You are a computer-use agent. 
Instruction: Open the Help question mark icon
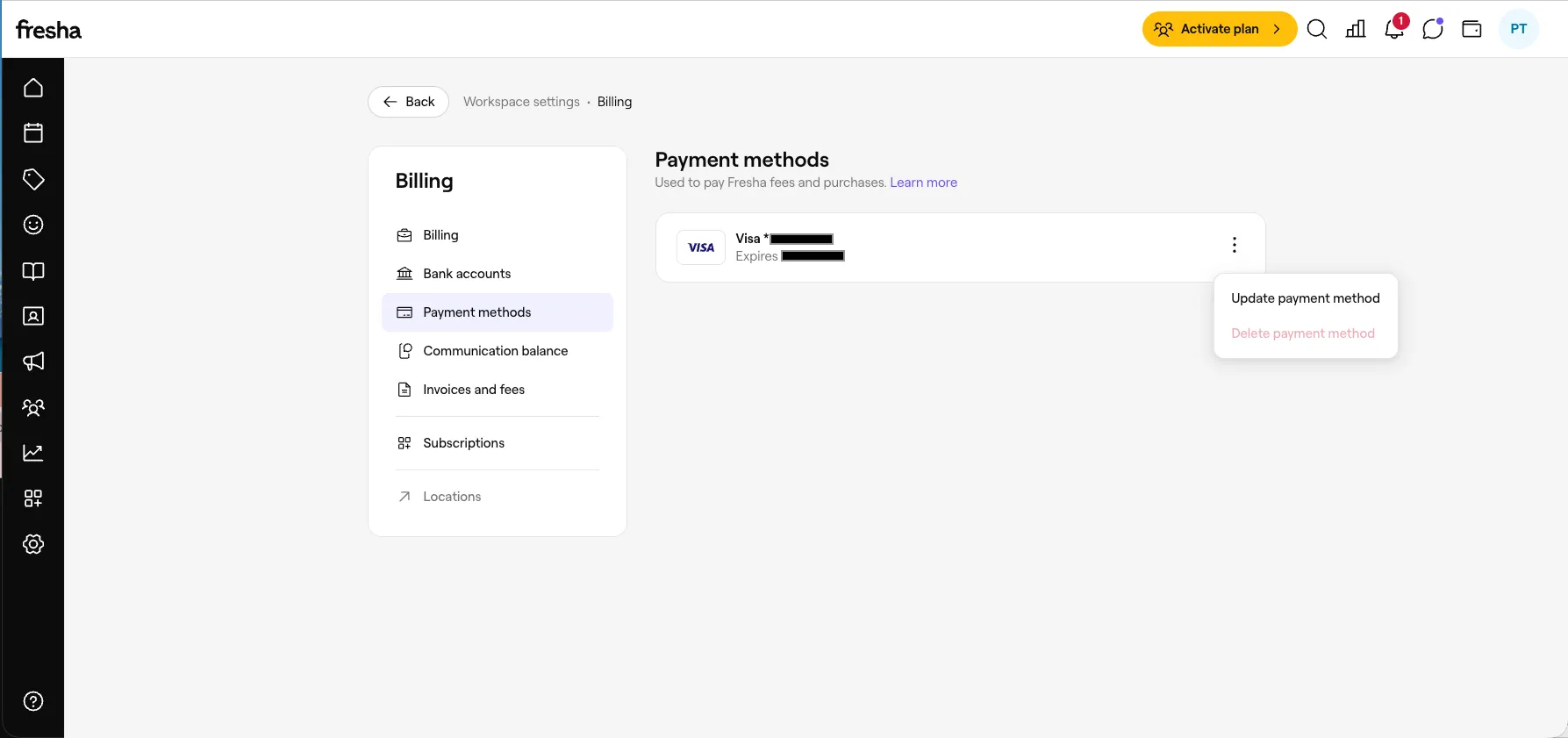coord(33,701)
